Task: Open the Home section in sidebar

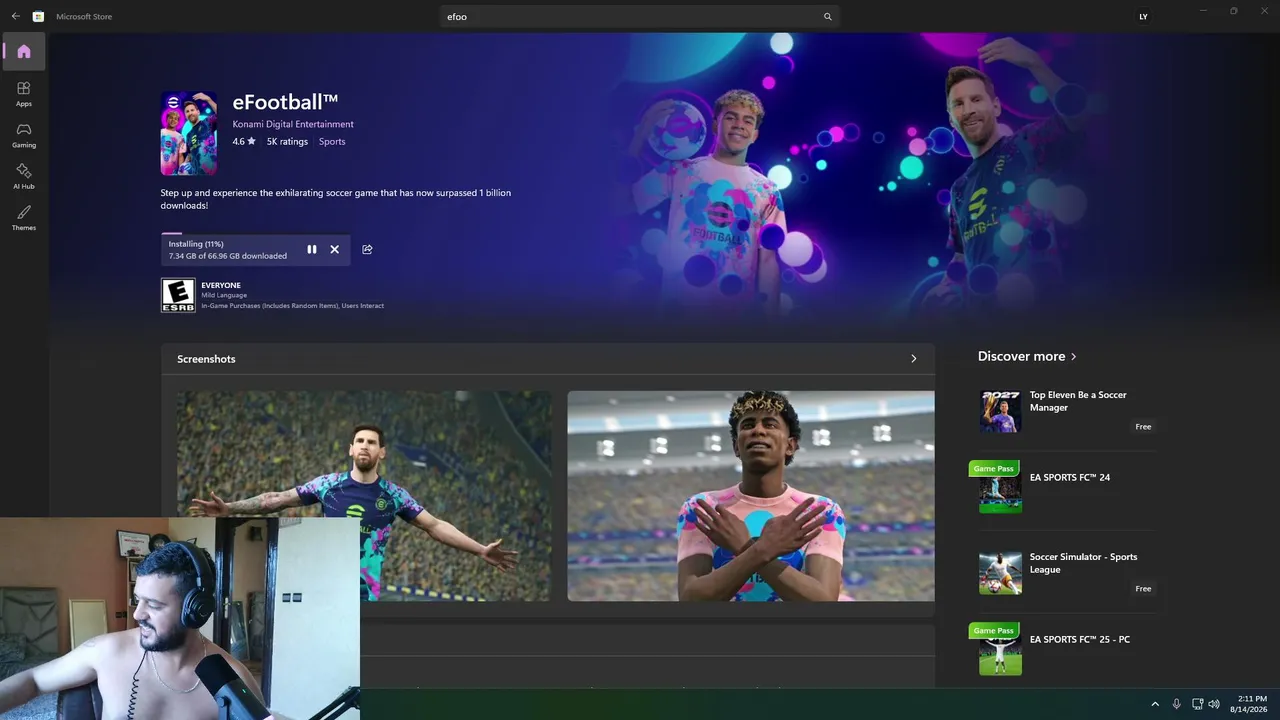Action: pyautogui.click(x=24, y=52)
